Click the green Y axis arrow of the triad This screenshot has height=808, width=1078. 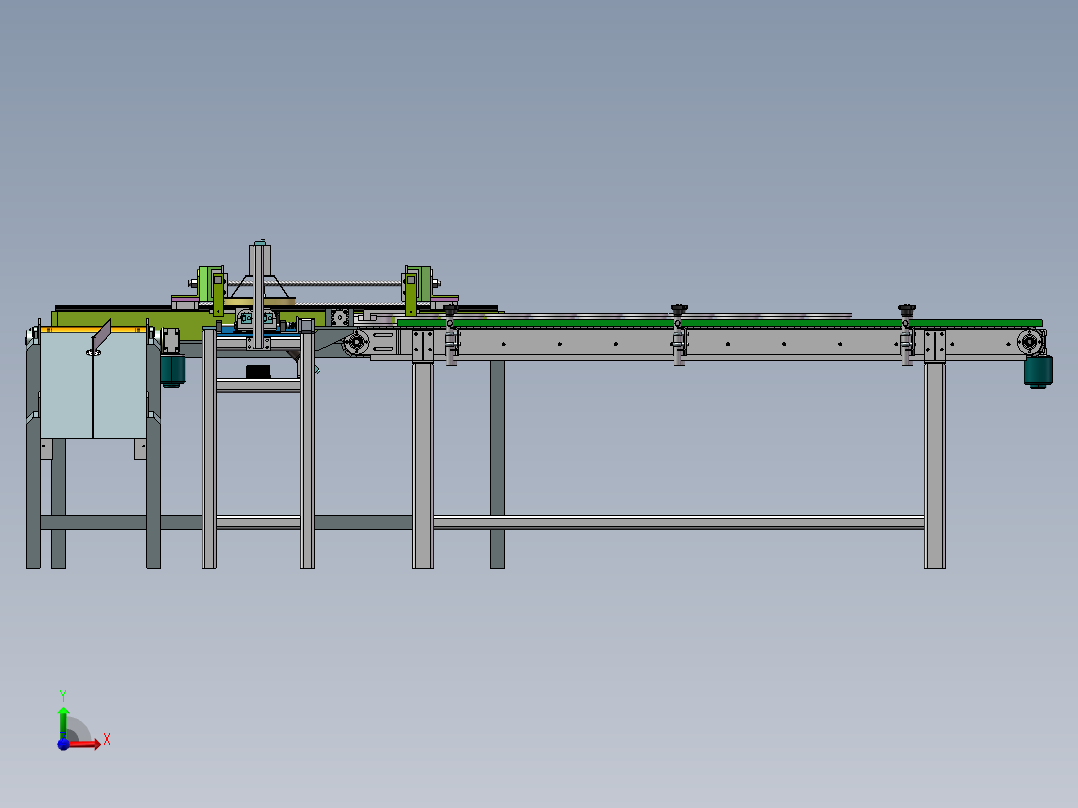pos(63,722)
